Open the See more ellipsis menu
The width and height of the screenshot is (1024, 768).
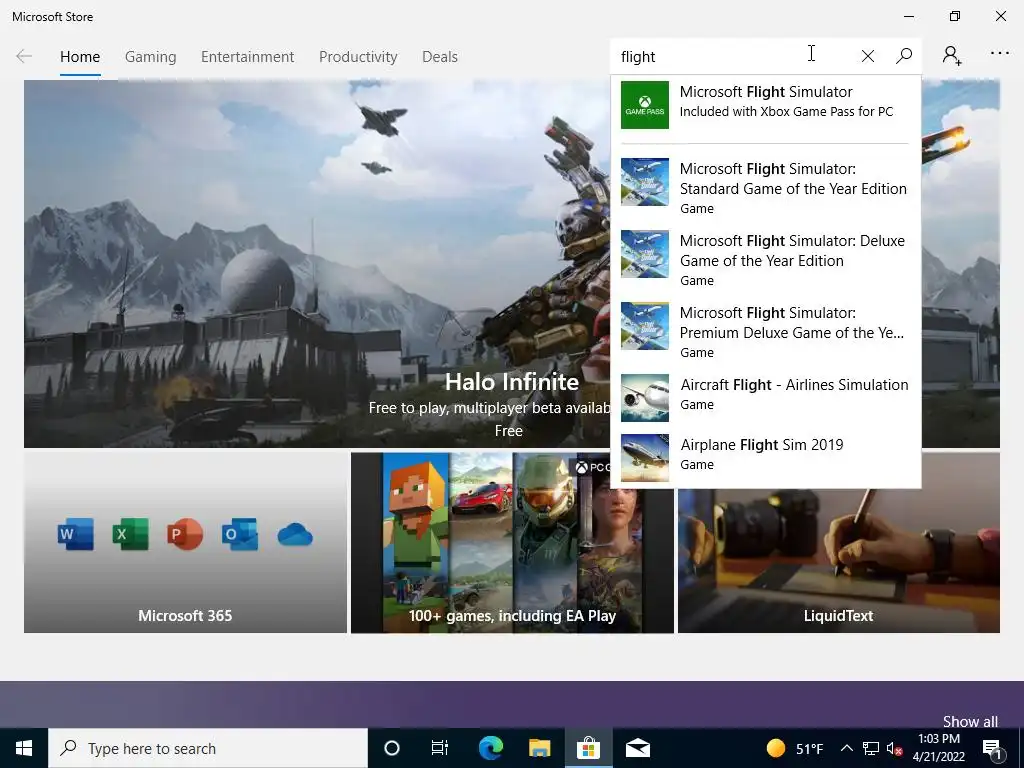coord(1000,54)
